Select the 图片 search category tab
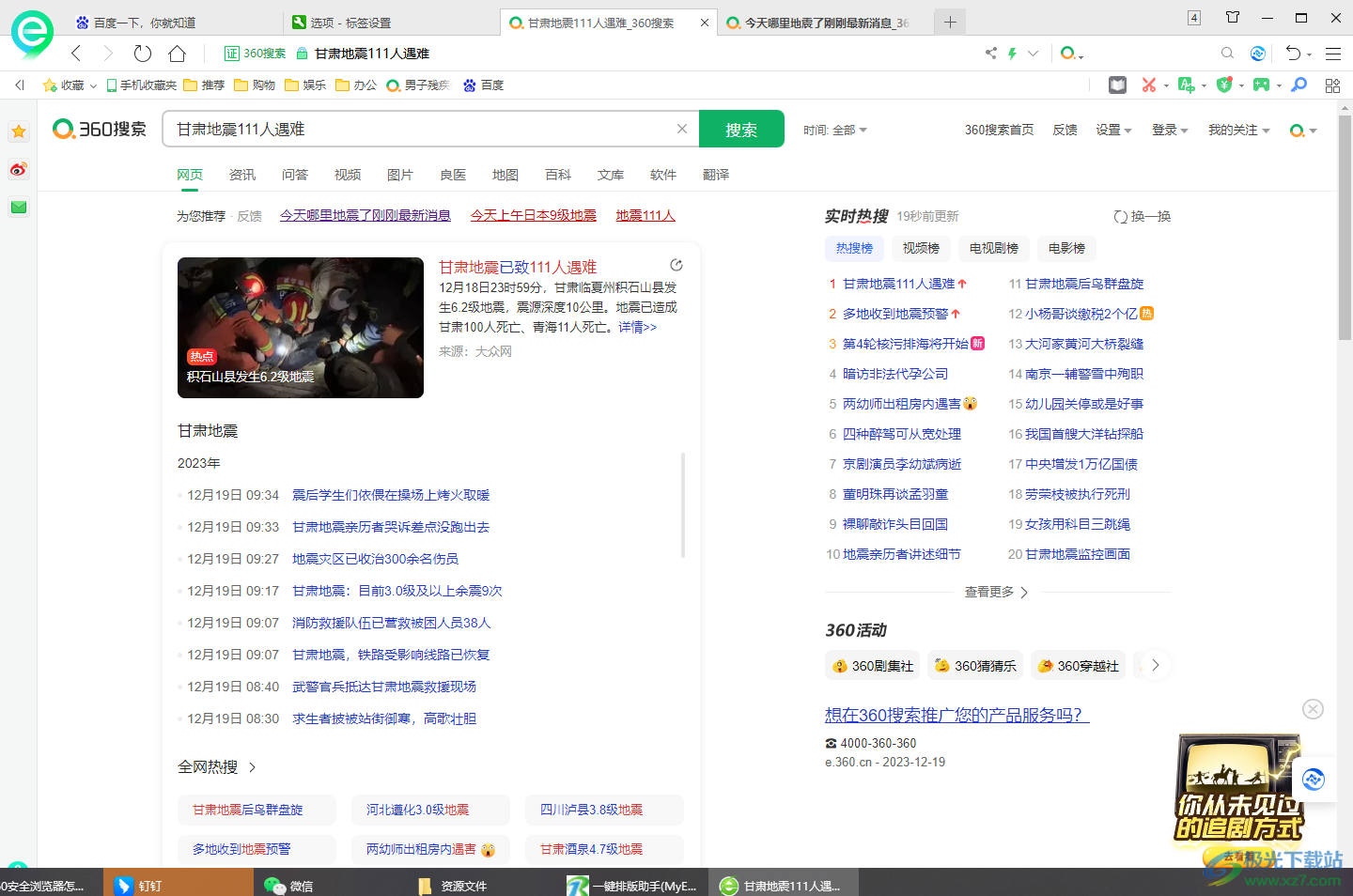 click(x=400, y=175)
